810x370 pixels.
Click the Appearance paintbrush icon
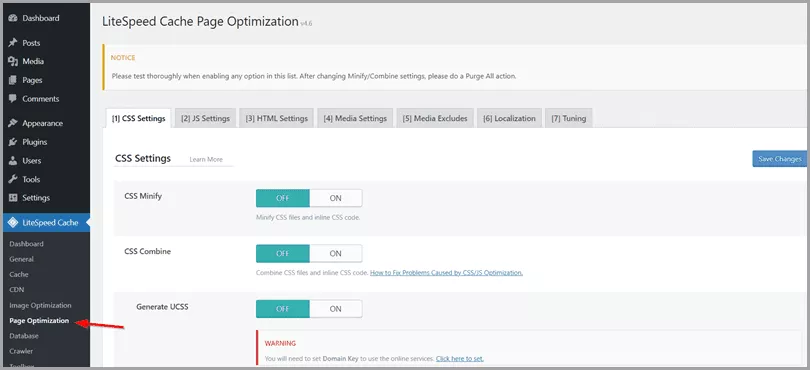[x=13, y=124]
